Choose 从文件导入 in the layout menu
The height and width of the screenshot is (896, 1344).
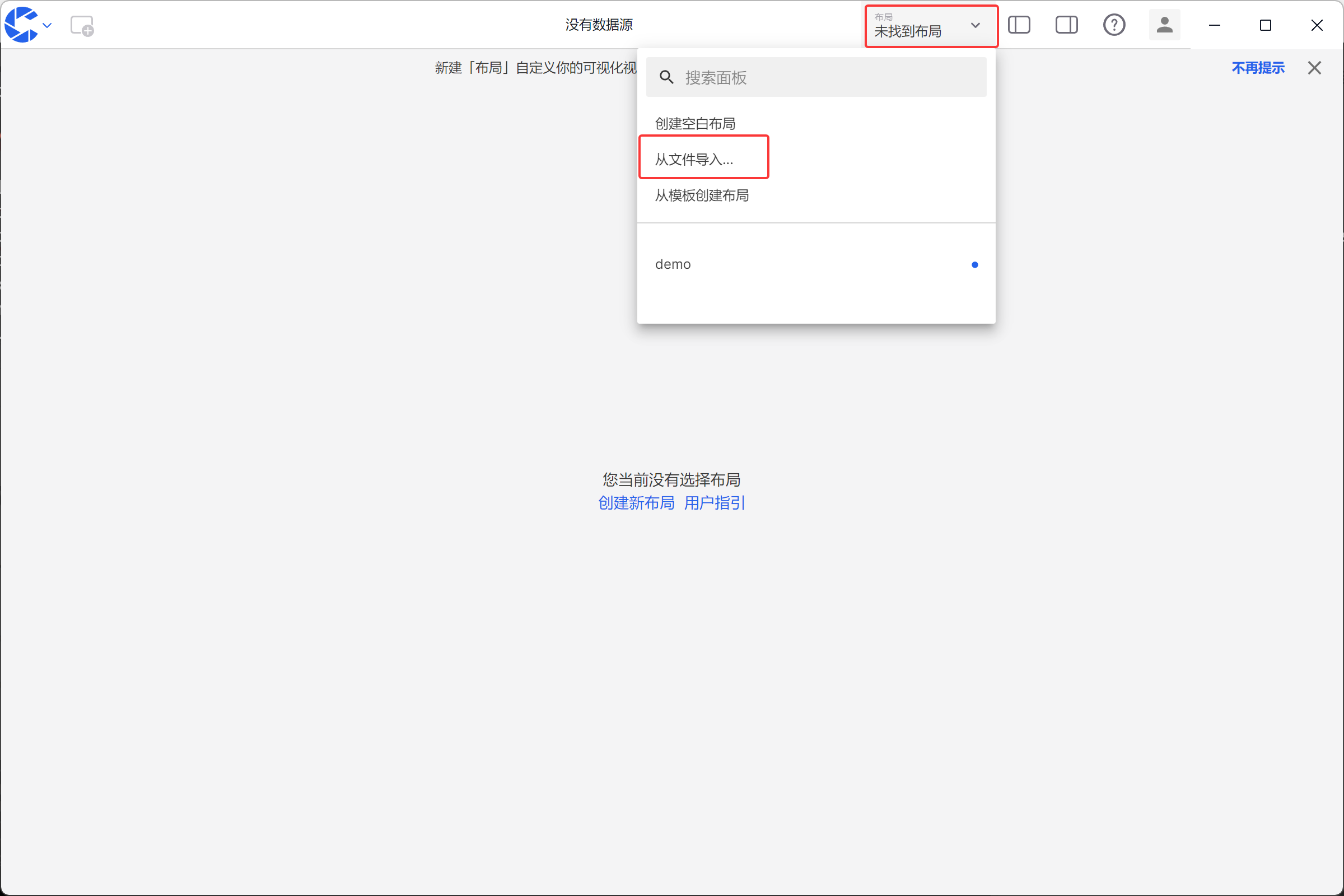coord(694,160)
